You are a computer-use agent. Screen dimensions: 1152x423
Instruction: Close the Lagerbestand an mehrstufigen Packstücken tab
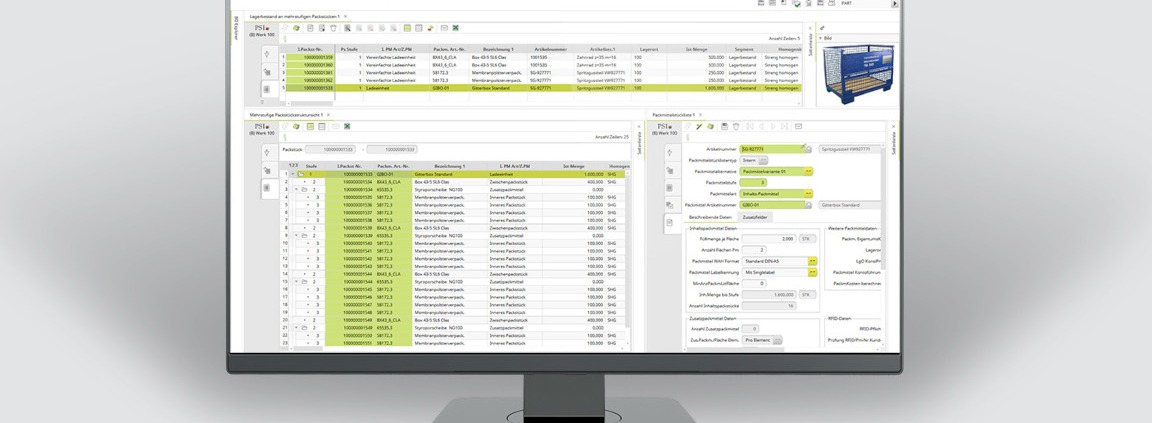click(x=345, y=16)
